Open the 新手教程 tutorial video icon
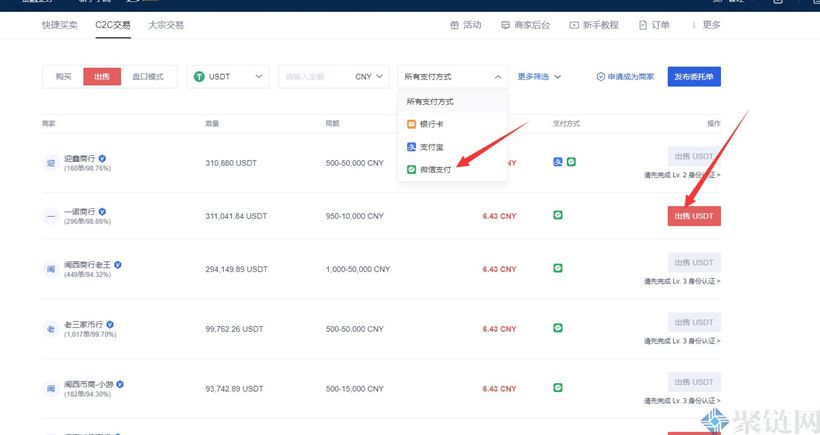 tap(574, 25)
